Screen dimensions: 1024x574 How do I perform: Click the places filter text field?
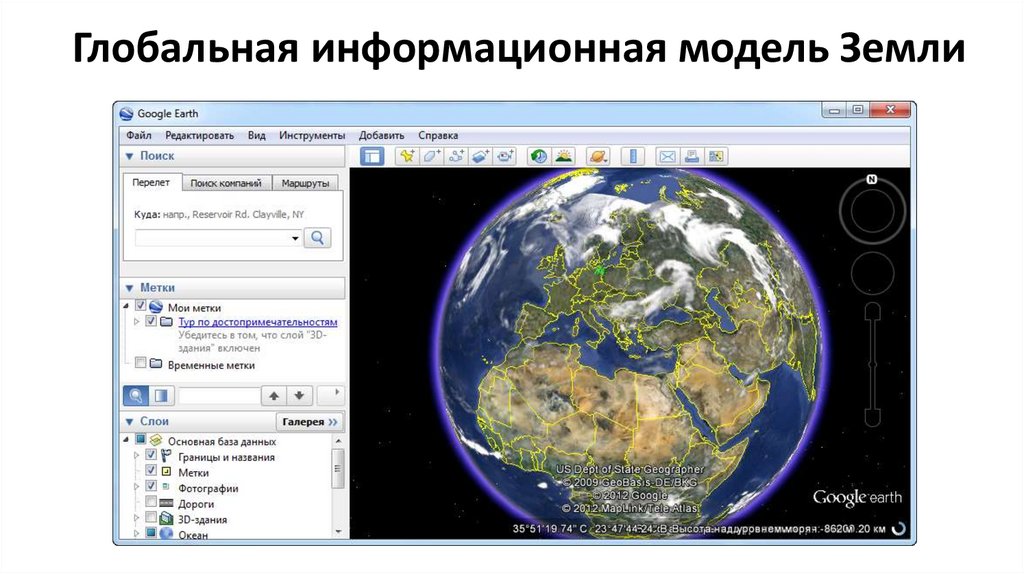[x=219, y=396]
